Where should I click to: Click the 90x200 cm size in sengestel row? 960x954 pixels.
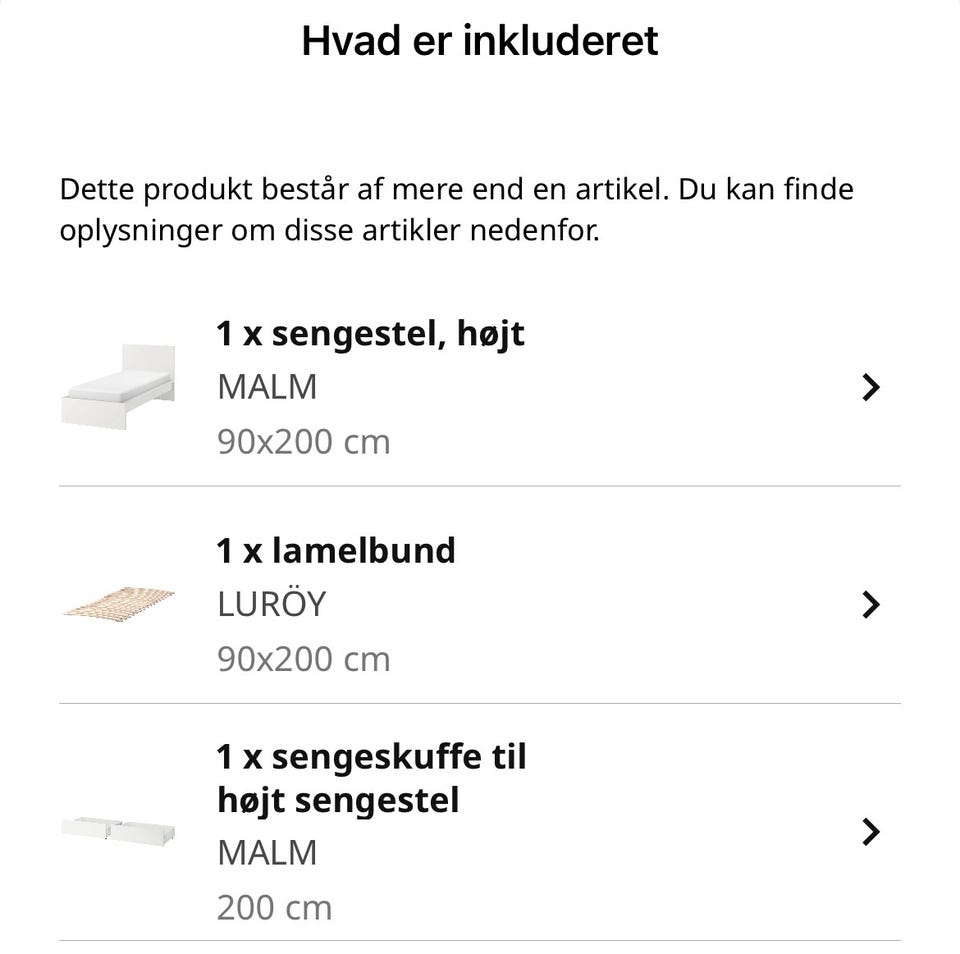303,441
